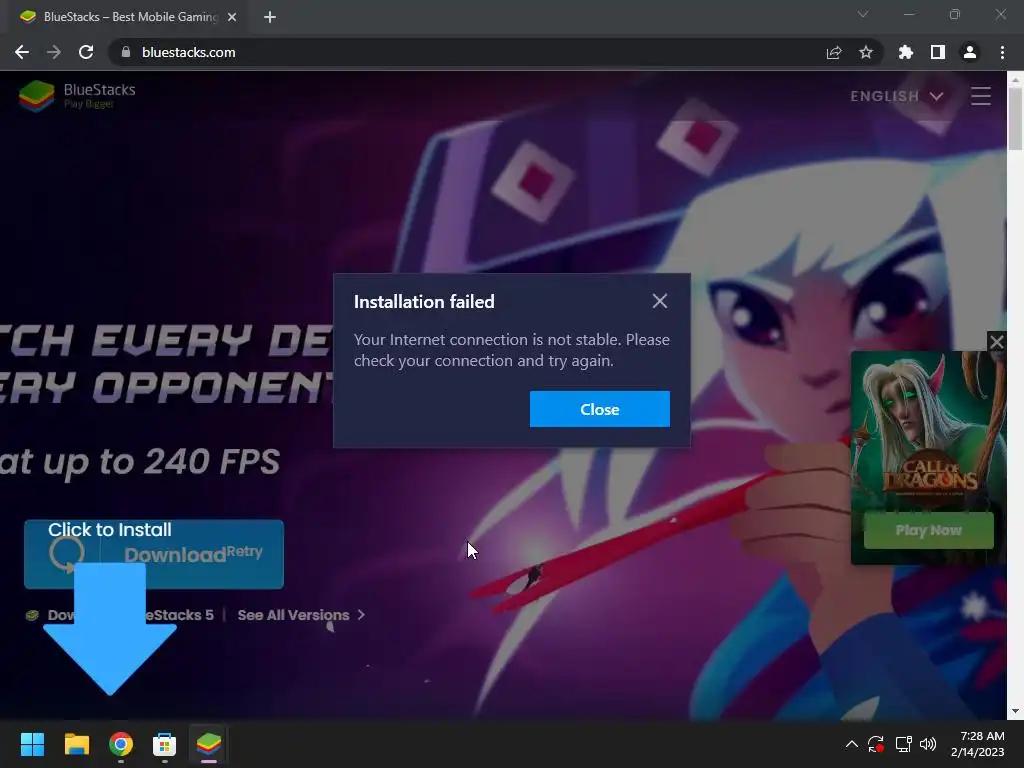Click Play Now on the ad
This screenshot has height=768, width=1024.
pos(929,530)
